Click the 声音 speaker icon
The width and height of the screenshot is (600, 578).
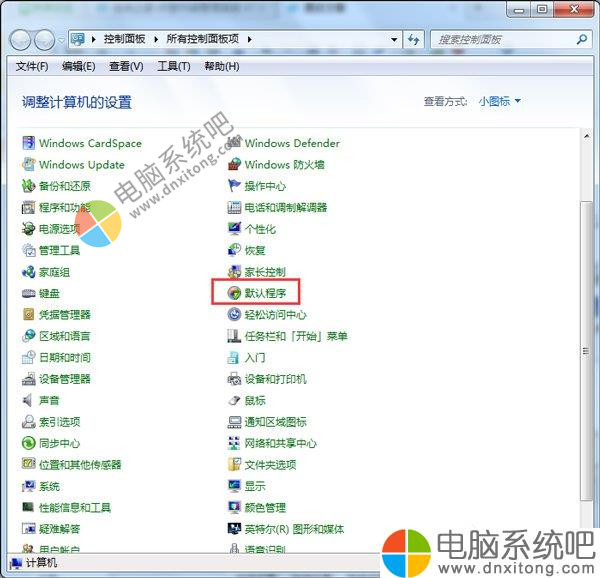(30, 400)
